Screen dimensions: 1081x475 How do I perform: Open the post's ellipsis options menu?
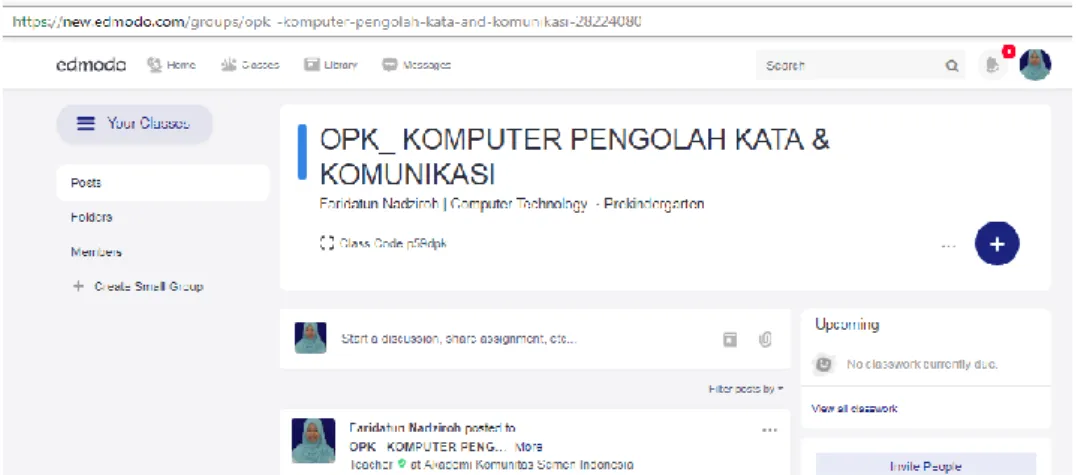(x=769, y=430)
